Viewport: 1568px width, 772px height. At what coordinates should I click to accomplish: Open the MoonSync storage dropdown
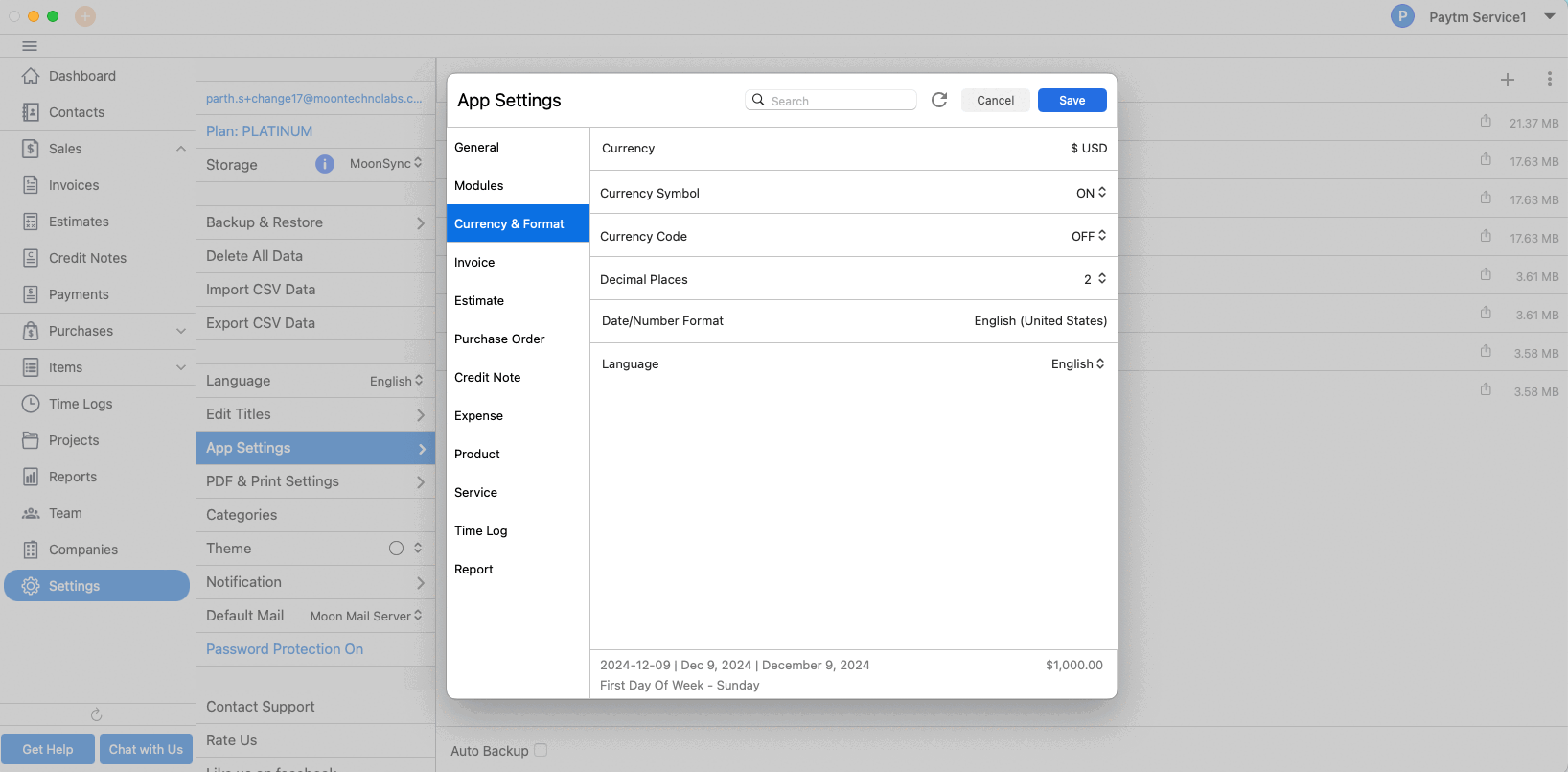click(386, 164)
